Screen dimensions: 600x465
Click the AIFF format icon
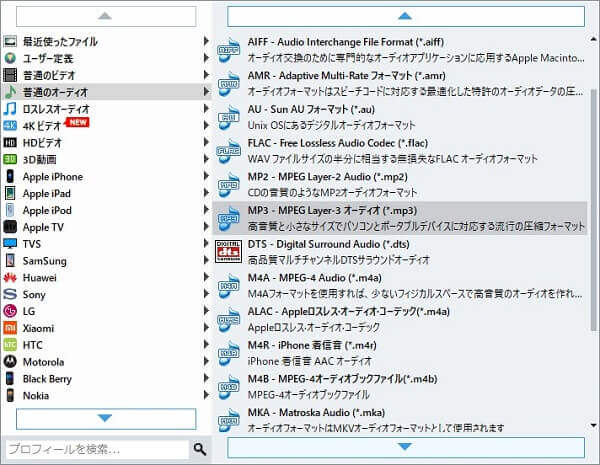pyautogui.click(x=228, y=50)
